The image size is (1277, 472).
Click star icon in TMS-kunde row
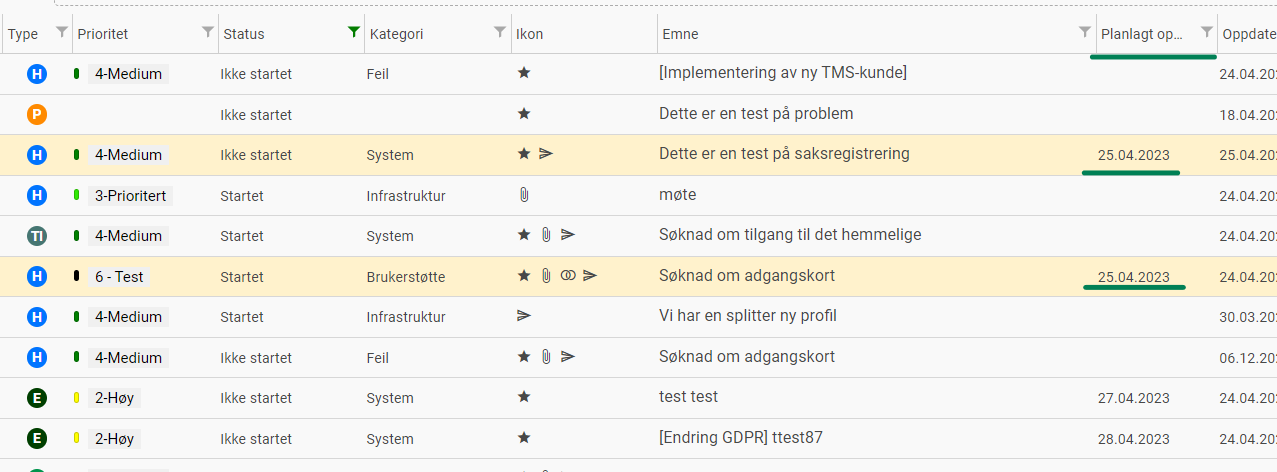tap(524, 73)
